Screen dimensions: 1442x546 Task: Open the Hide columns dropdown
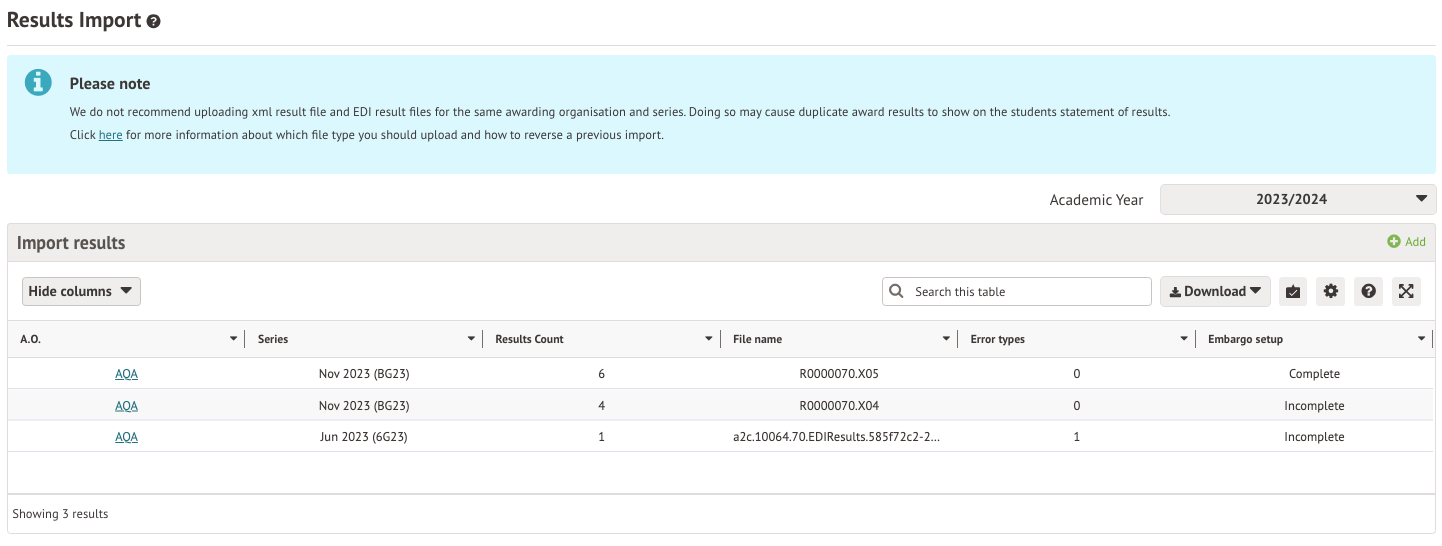[81, 292]
